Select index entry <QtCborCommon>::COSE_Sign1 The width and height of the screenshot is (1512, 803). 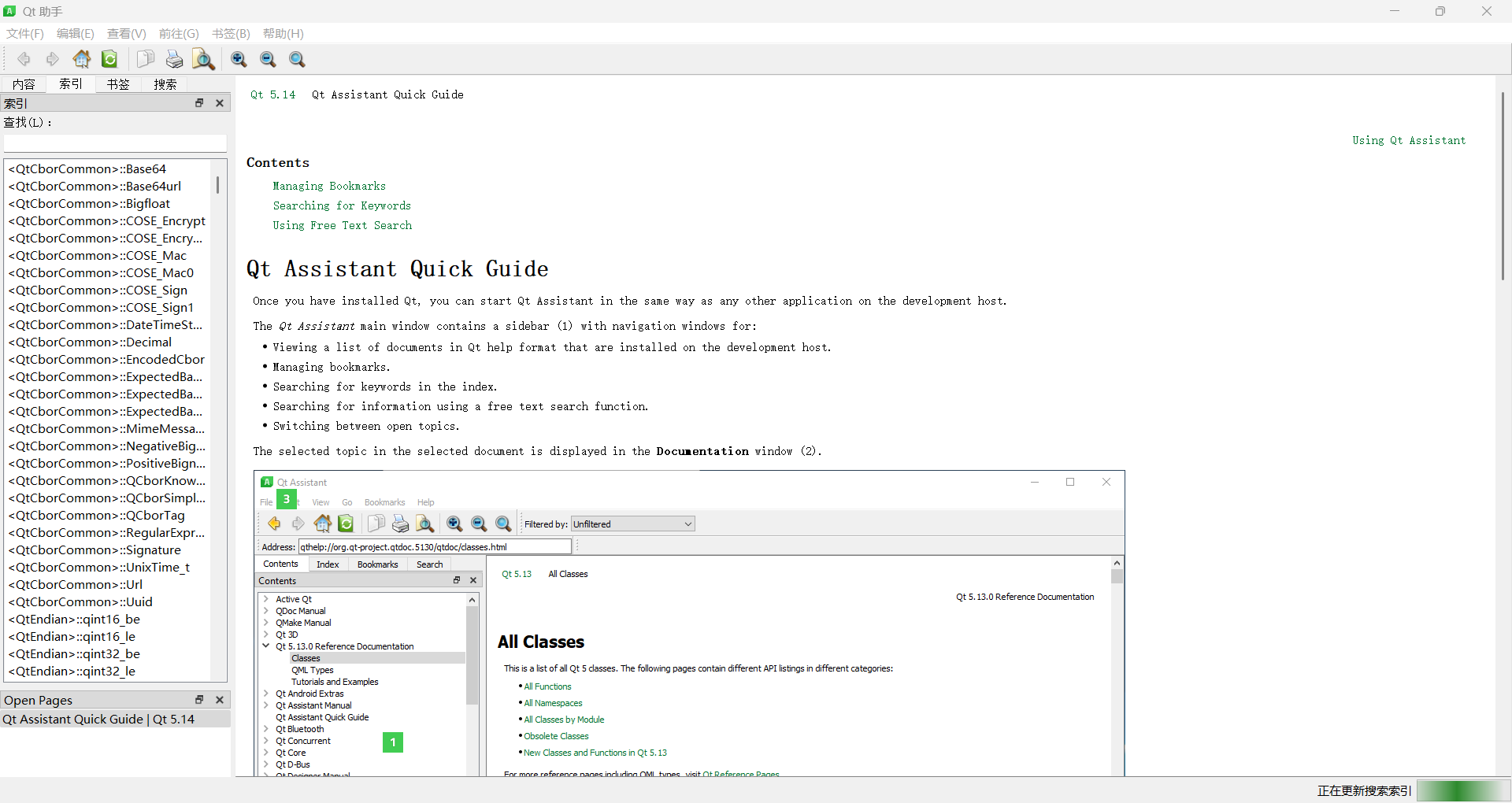point(108,307)
